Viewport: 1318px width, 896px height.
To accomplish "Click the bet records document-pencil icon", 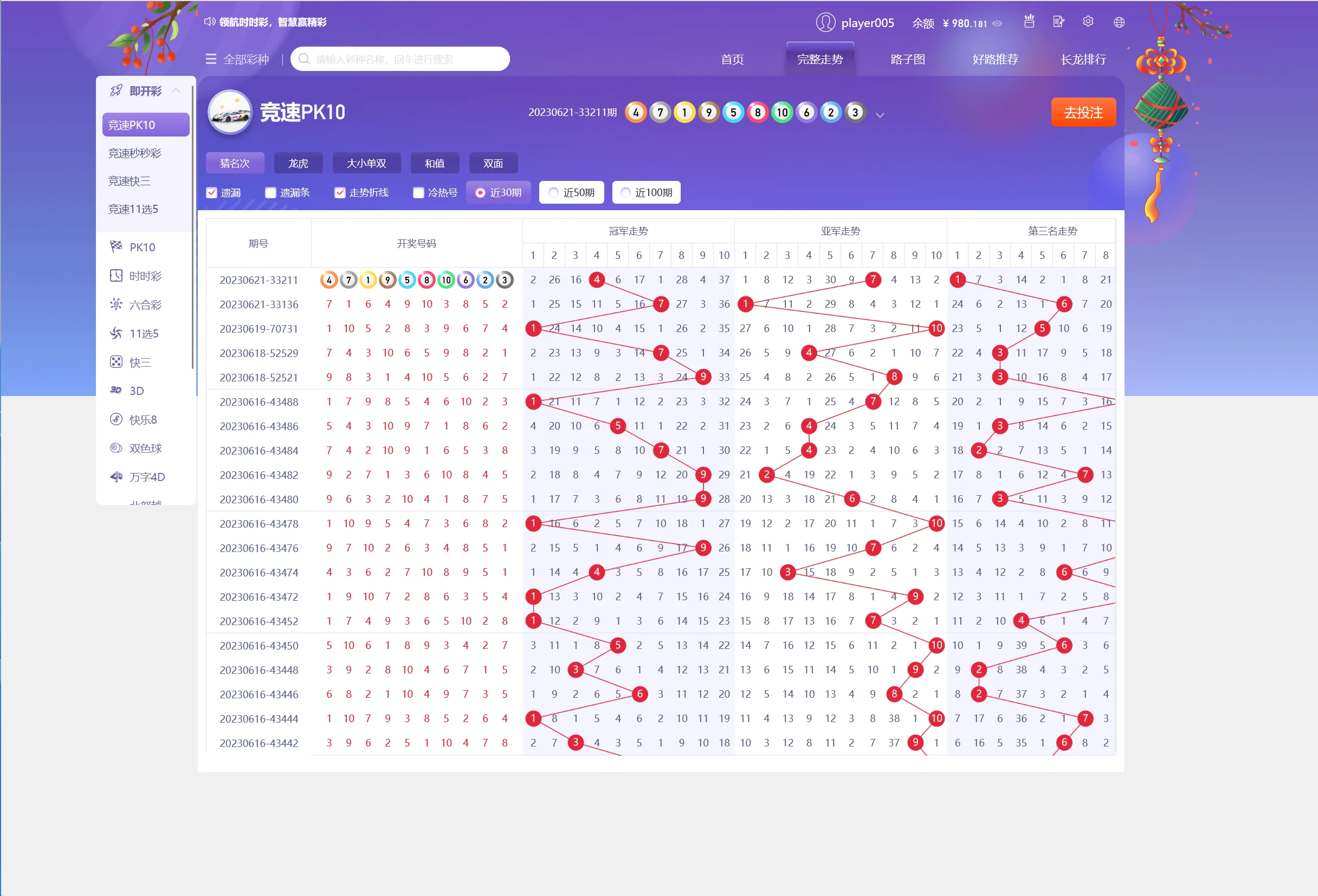I will 1058,22.
